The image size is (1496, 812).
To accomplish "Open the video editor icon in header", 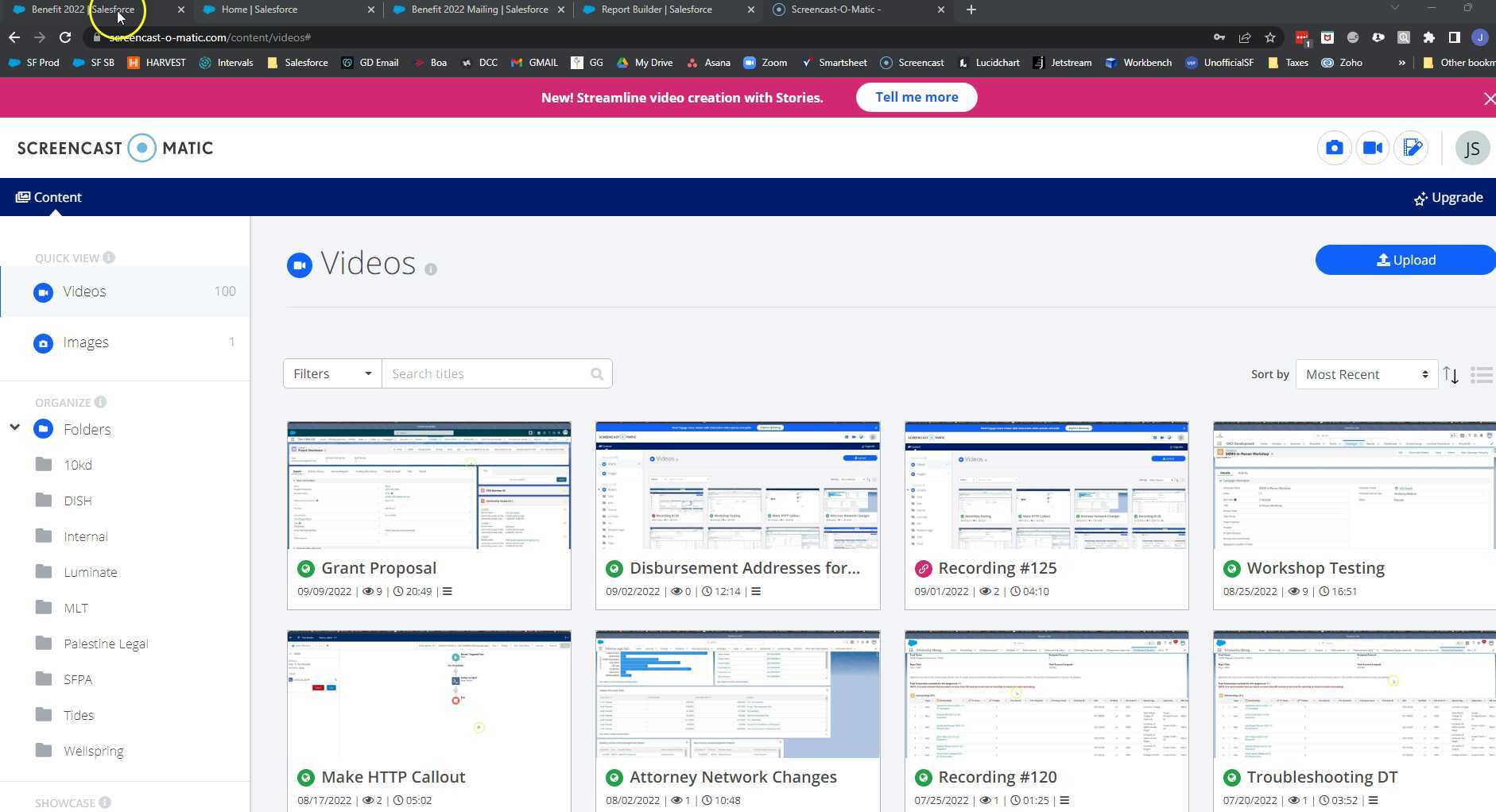I will pos(1411,149).
